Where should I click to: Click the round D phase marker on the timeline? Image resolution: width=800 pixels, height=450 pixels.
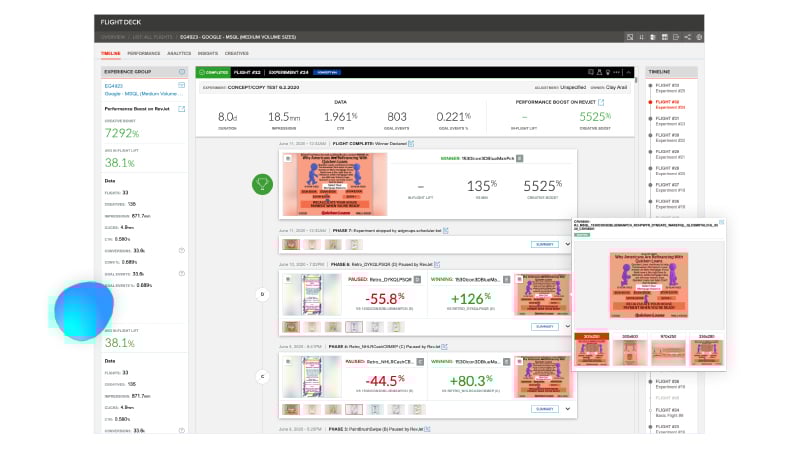tap(262, 294)
